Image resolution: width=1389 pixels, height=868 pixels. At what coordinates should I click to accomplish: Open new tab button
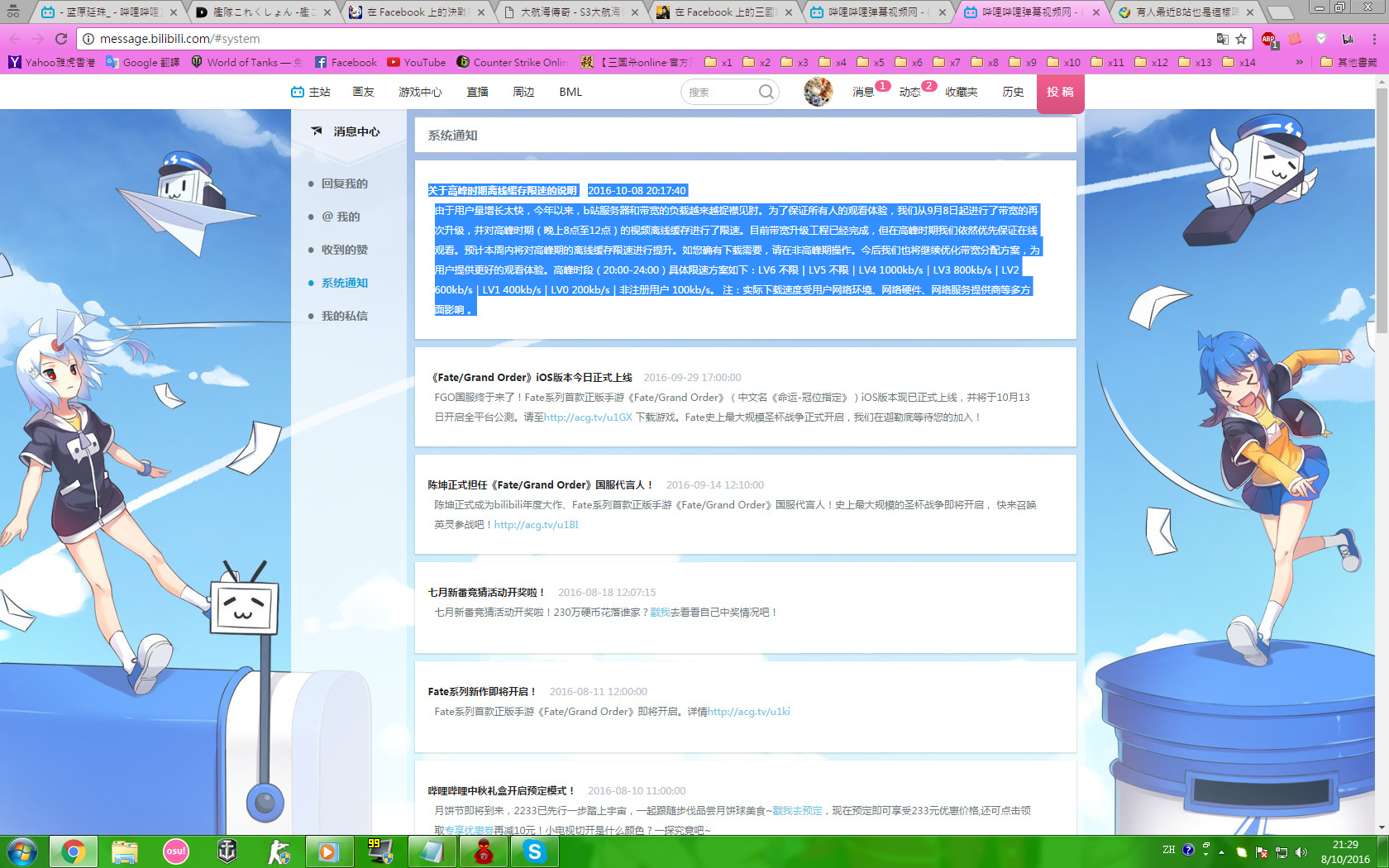tap(1280, 12)
